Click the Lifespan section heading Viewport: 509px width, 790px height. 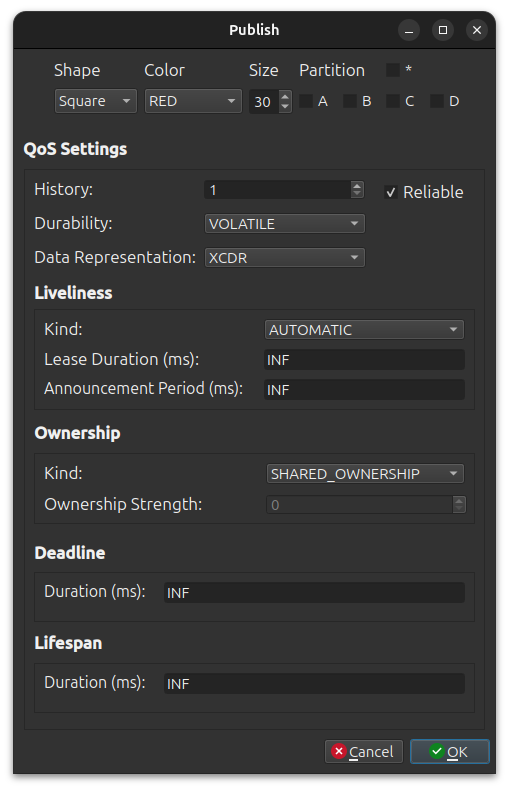coord(69,643)
